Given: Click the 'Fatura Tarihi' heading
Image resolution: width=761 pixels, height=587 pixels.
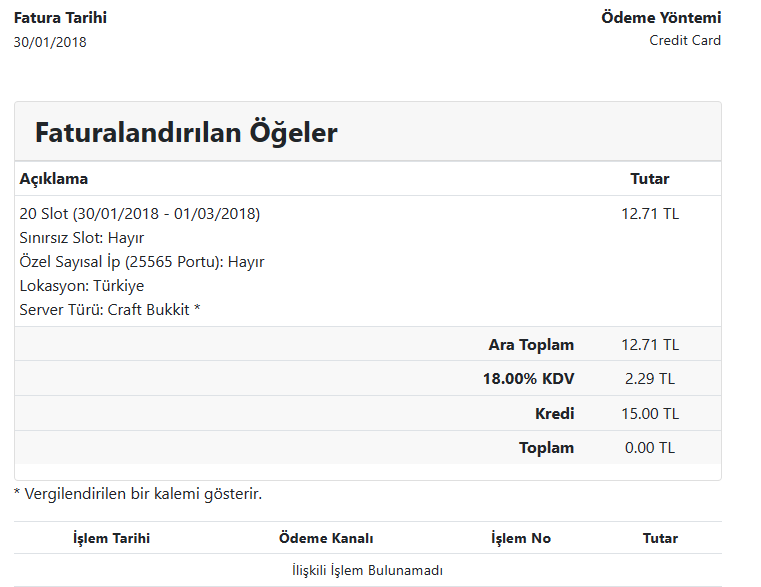Looking at the screenshot, I should [60, 18].
